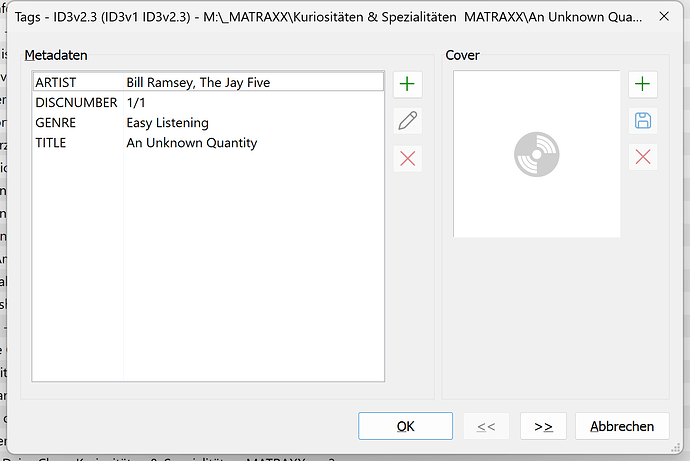Go to previous file with <<

coord(486,426)
